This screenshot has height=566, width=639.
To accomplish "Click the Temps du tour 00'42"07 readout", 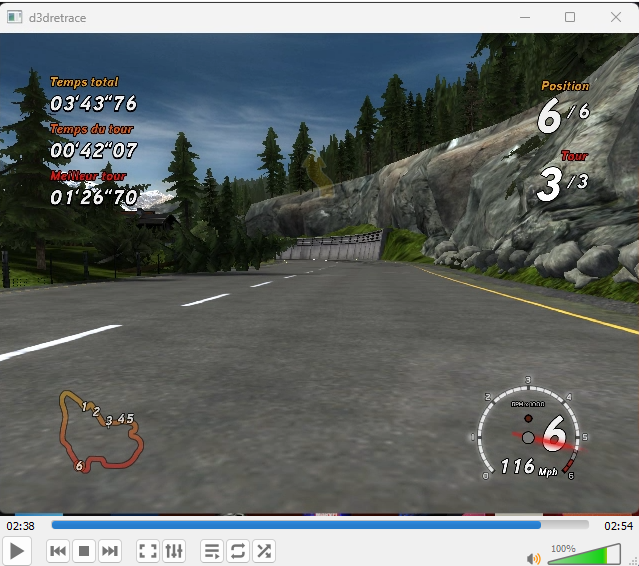I will pyautogui.click(x=93, y=141).
